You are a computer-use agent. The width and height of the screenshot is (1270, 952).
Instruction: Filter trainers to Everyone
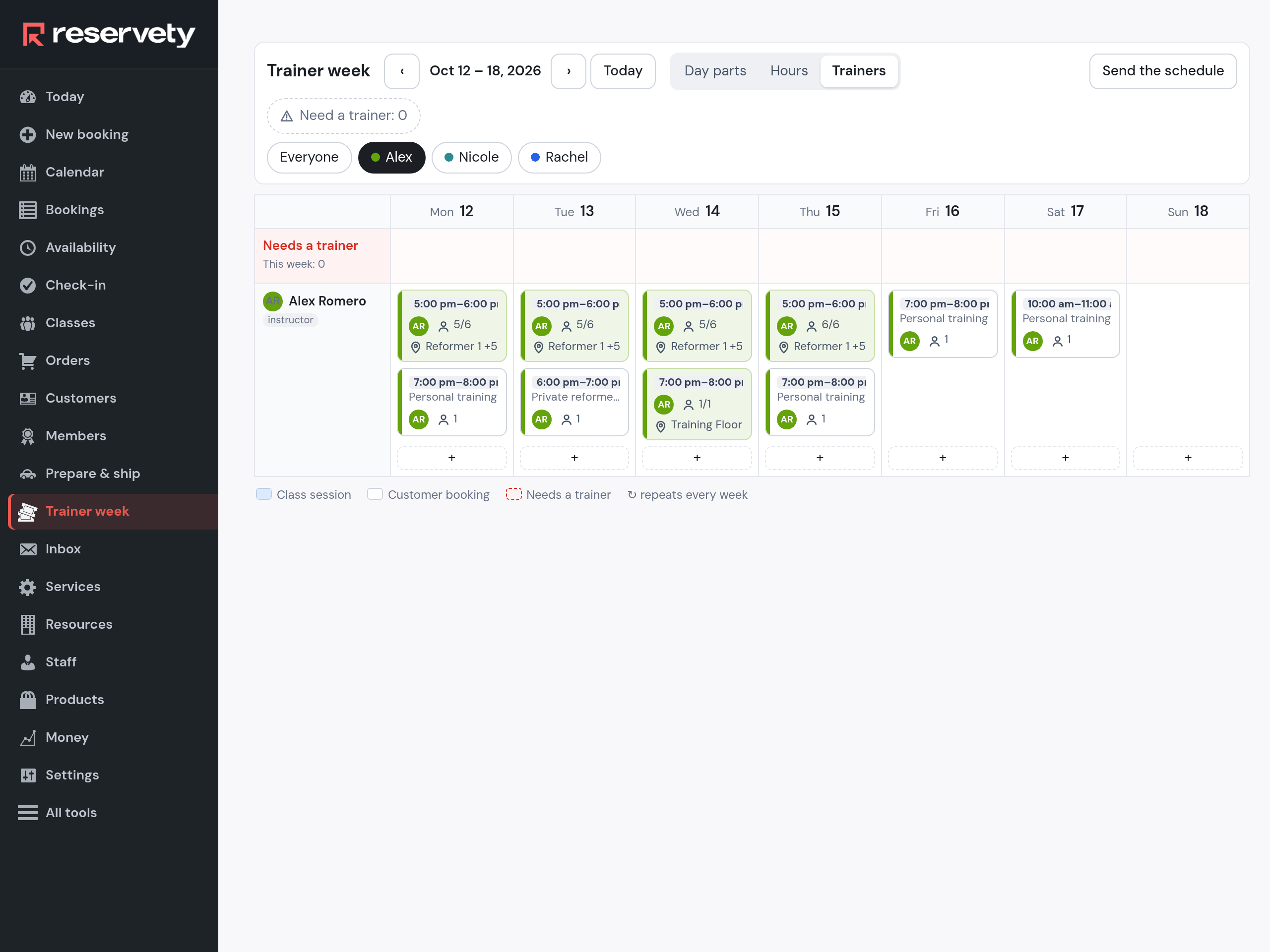pos(309,157)
